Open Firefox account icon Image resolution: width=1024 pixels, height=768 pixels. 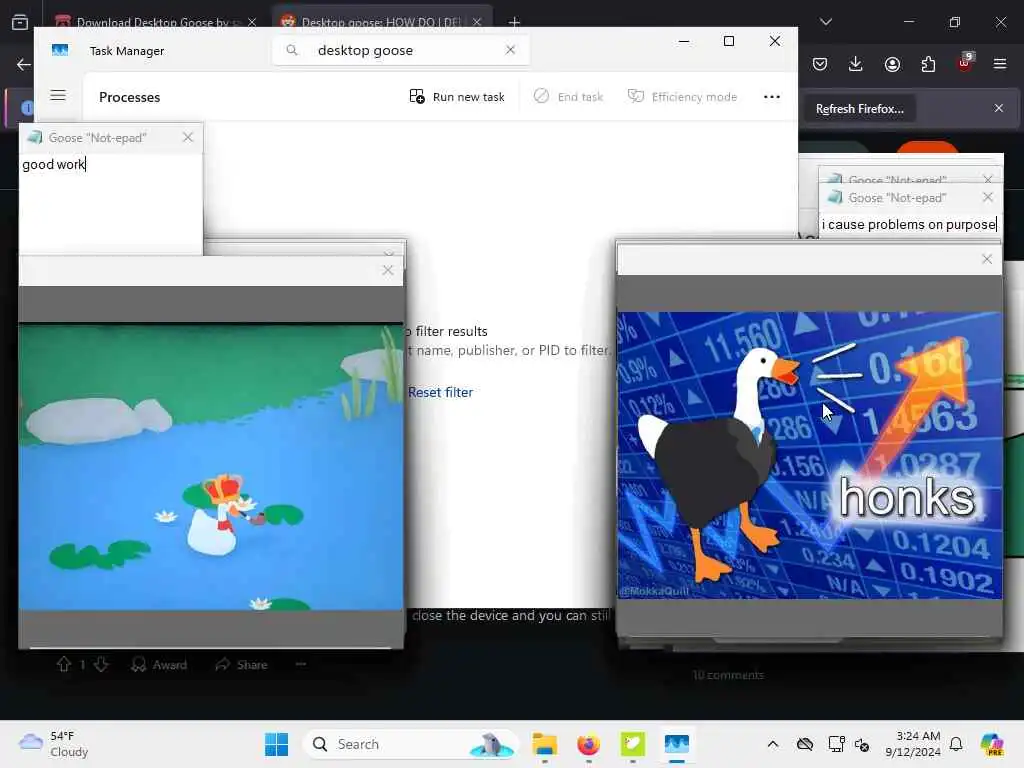(892, 64)
